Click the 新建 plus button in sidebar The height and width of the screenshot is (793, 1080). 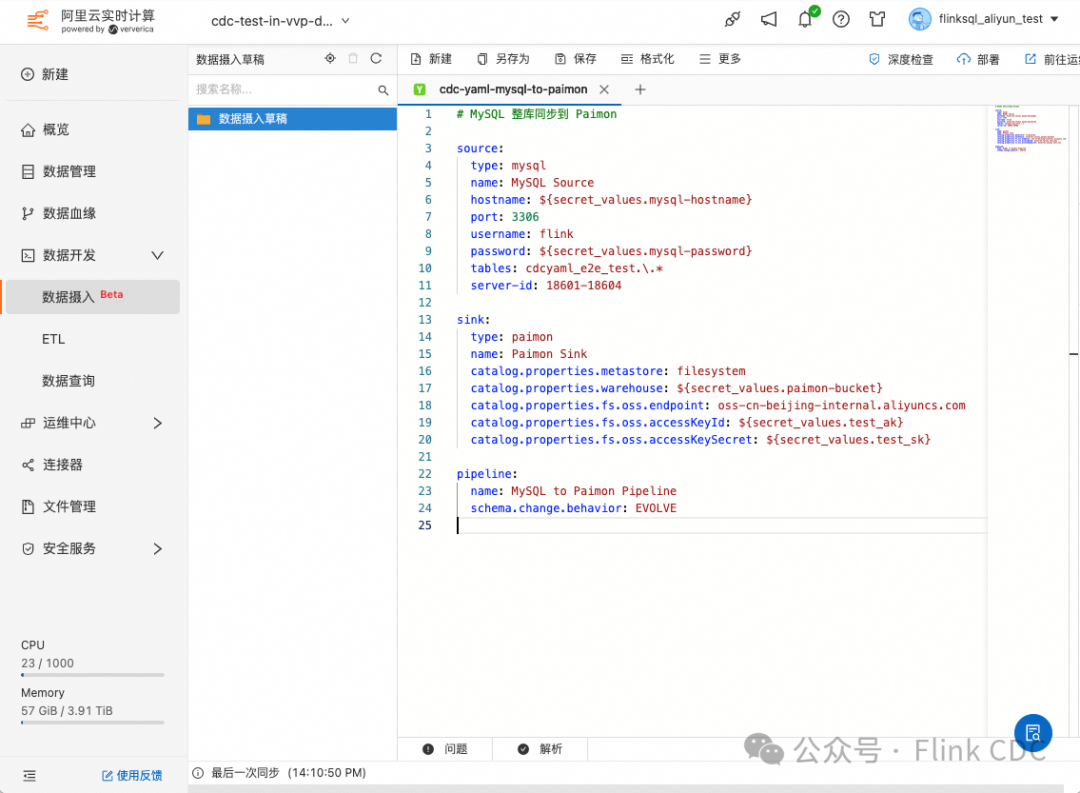pyautogui.click(x=45, y=74)
